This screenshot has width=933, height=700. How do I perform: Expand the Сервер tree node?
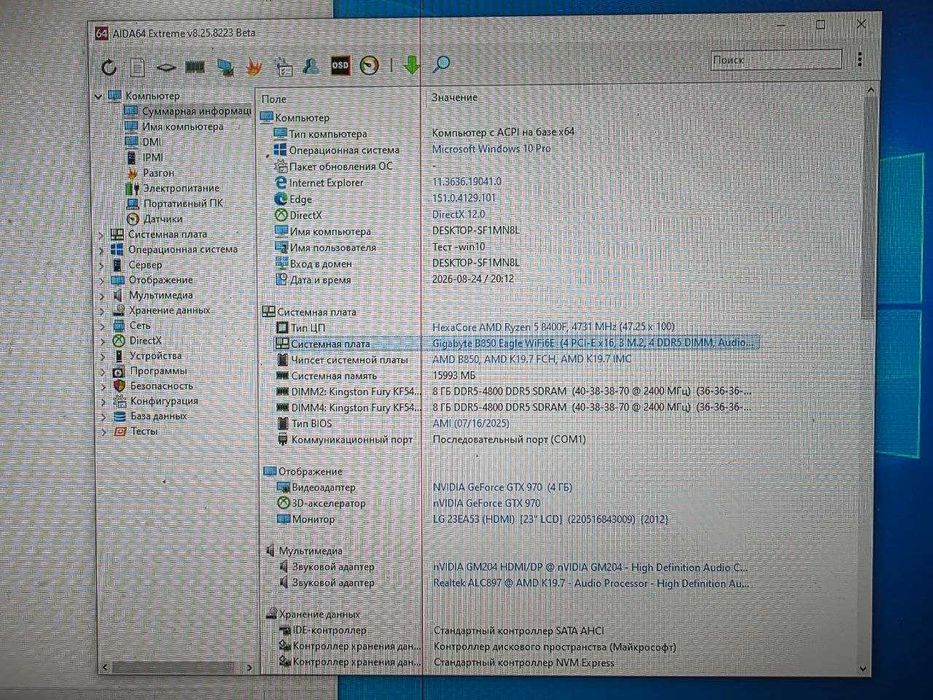click(102, 265)
